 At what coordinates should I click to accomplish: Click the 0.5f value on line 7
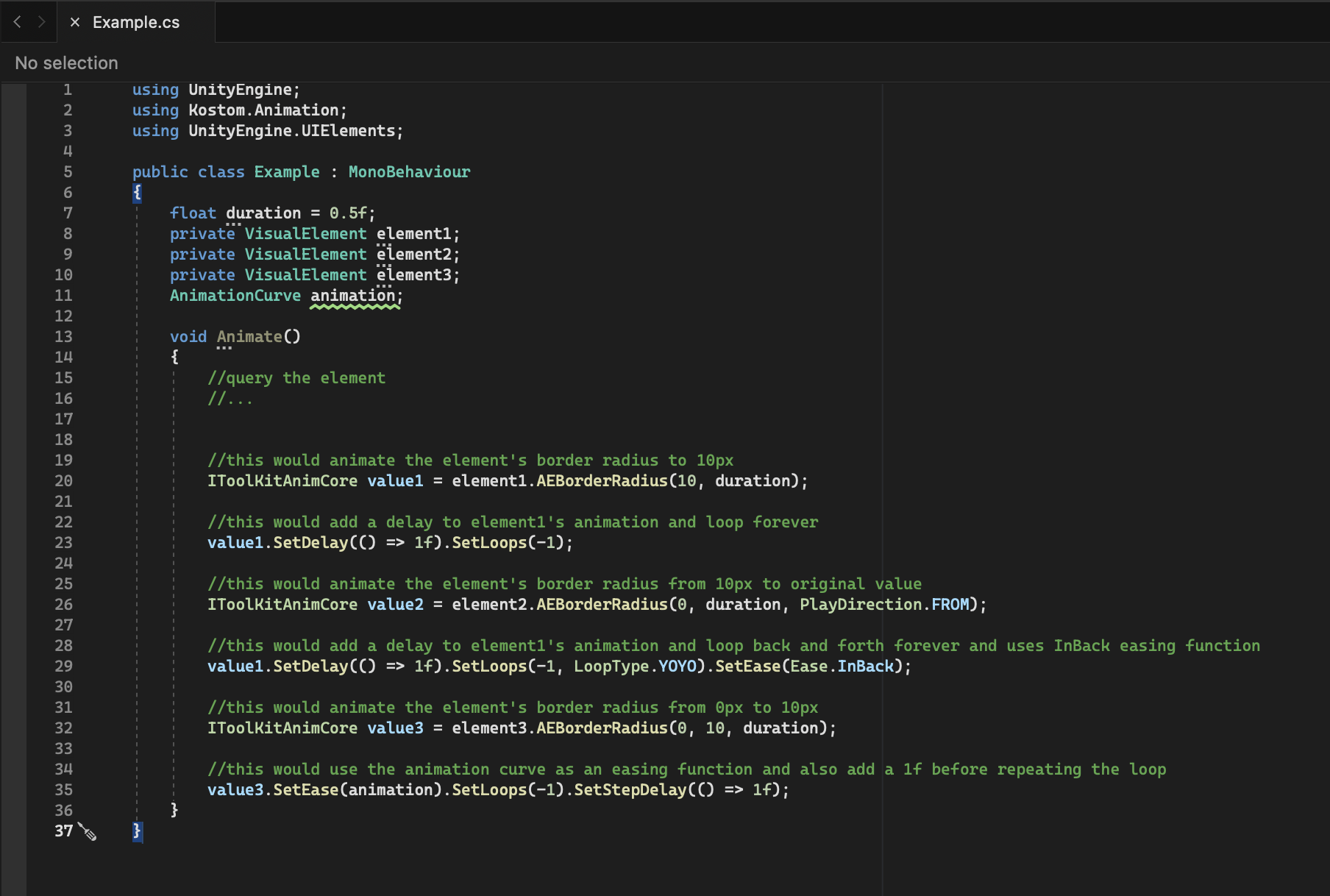click(x=348, y=213)
